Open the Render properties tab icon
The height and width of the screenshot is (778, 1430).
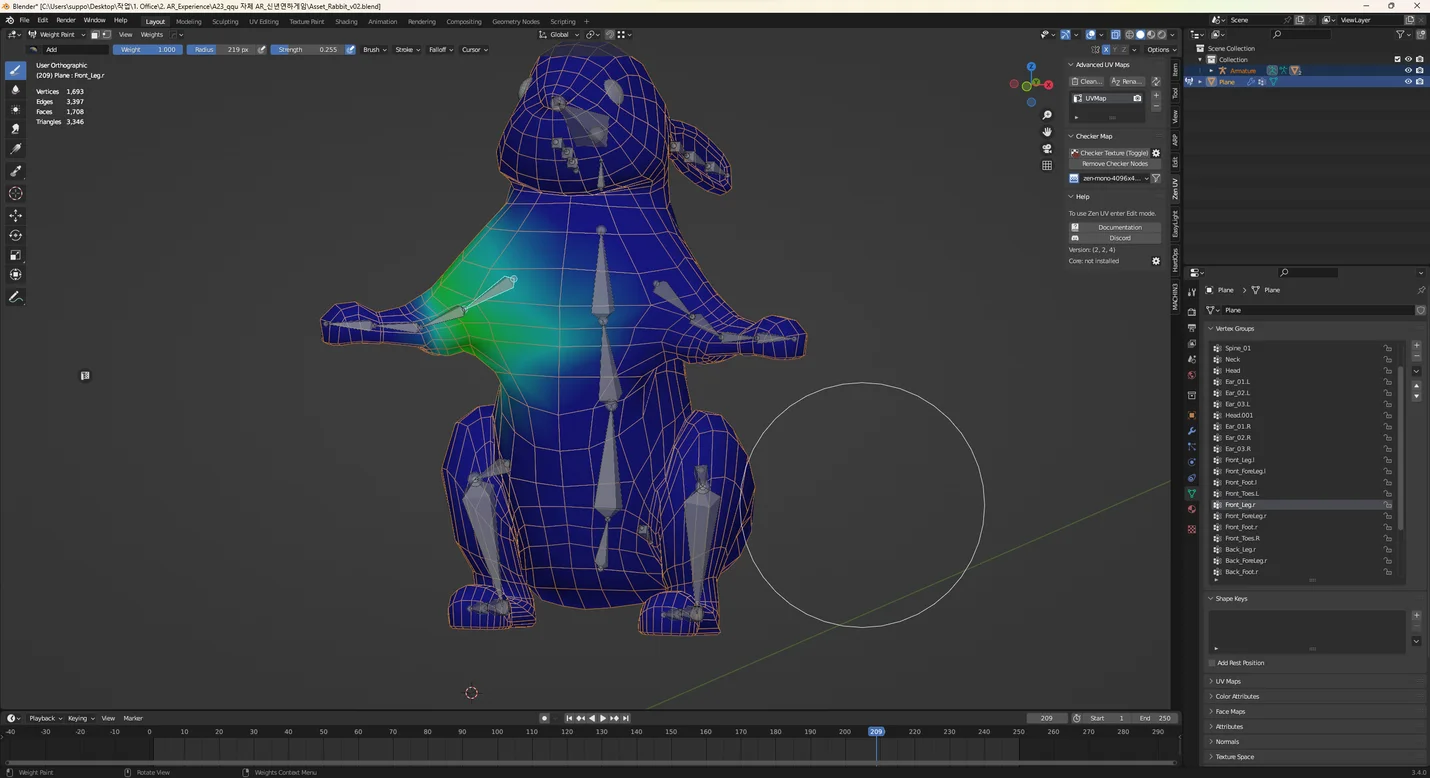[1191, 312]
